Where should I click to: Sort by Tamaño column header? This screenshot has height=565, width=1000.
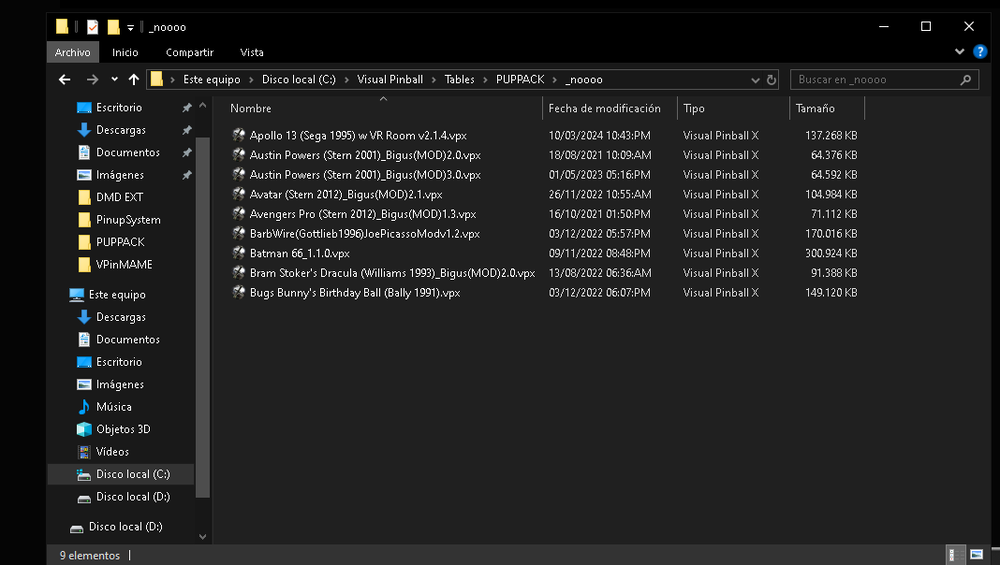(x=815, y=108)
